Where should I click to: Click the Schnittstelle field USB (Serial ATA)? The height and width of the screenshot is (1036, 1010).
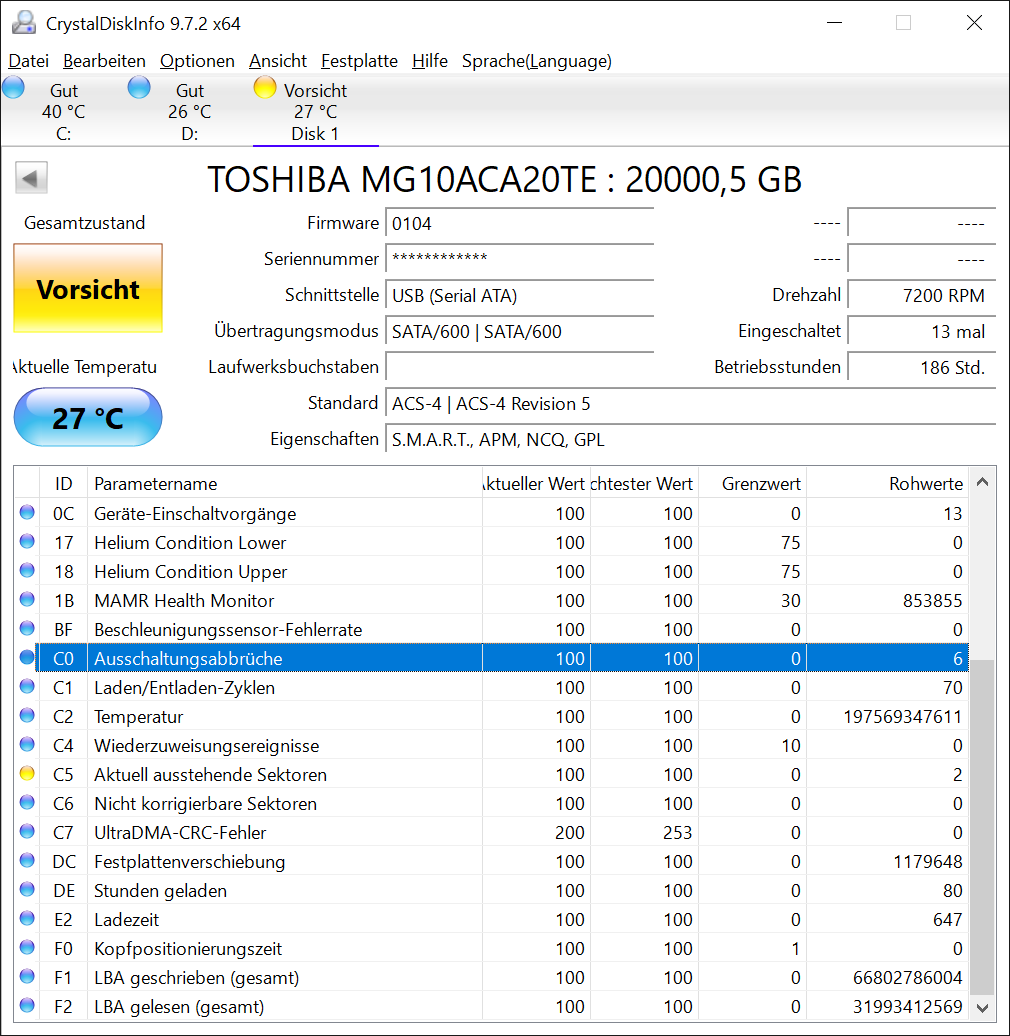coord(519,295)
